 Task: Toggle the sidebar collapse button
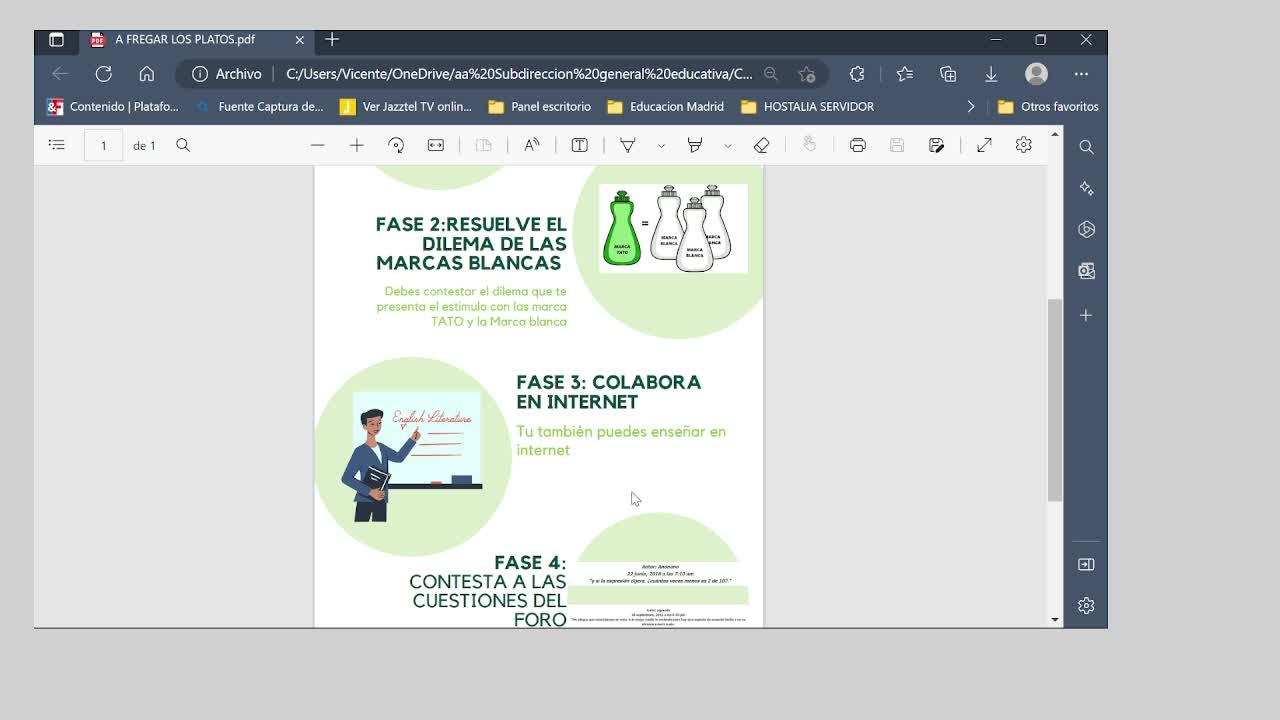click(1086, 565)
